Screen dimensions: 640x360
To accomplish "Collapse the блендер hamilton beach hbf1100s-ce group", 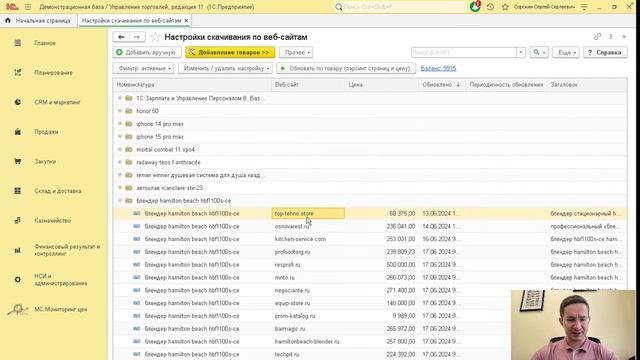I will pyautogui.click(x=120, y=200).
